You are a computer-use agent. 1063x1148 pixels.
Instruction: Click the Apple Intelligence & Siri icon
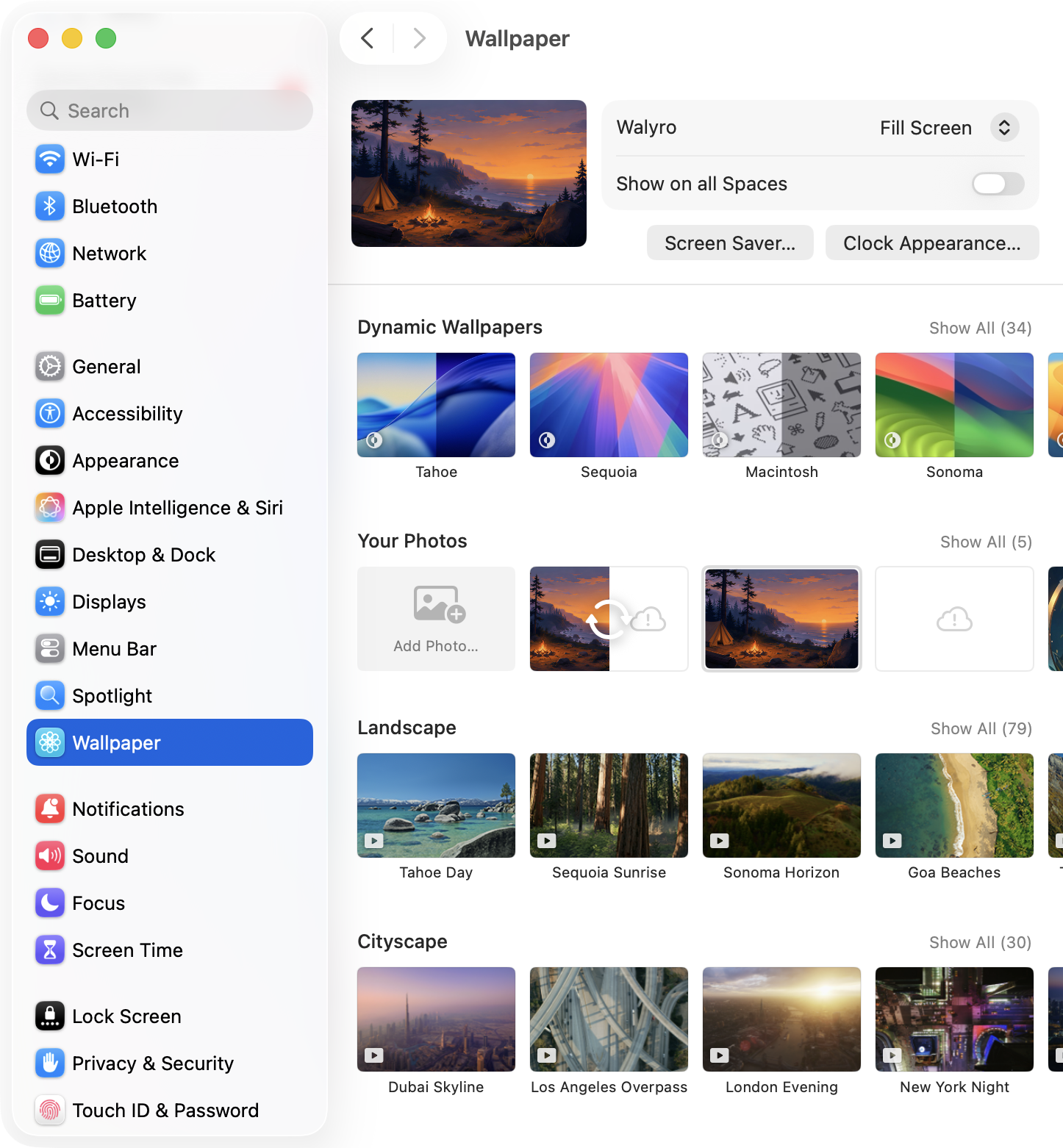[50, 507]
